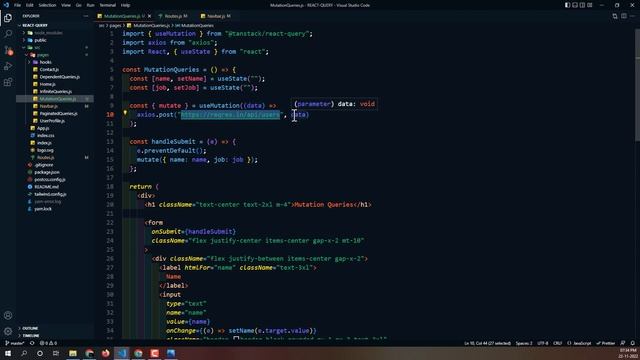This screenshot has width=640, height=360.
Task: Click the master branch in status bar
Action: pyautogui.click(x=15, y=343)
